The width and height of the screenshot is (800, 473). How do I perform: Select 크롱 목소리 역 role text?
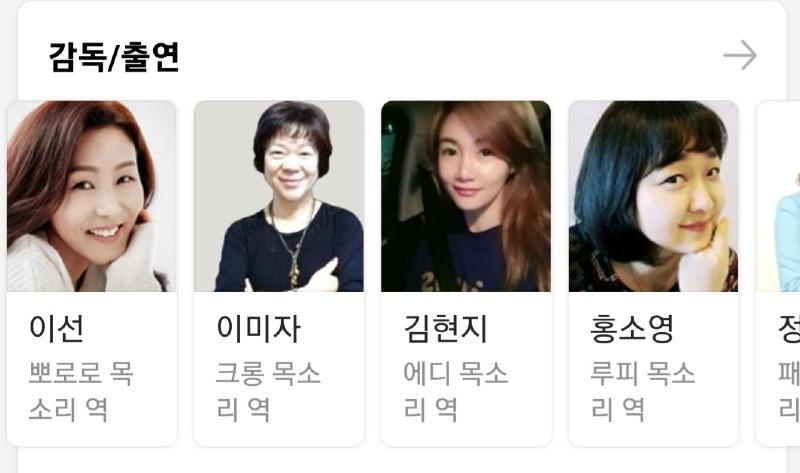point(268,392)
